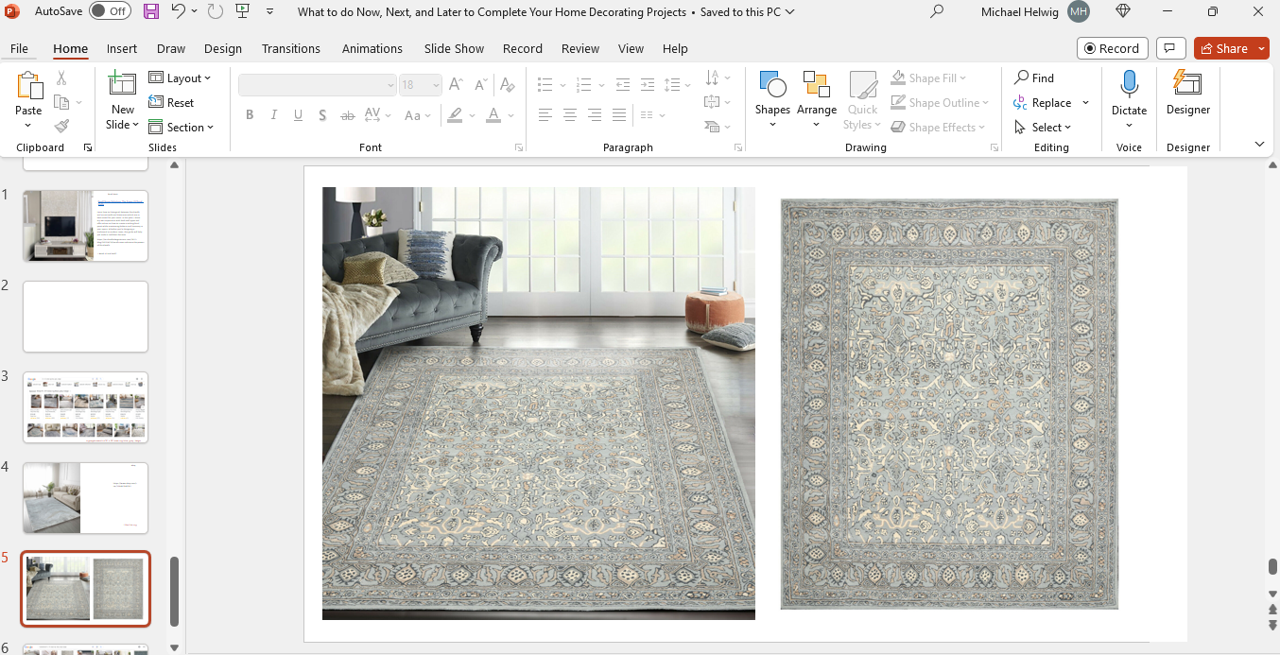Toggle Italic formatting
The height and width of the screenshot is (655, 1280).
click(x=274, y=116)
